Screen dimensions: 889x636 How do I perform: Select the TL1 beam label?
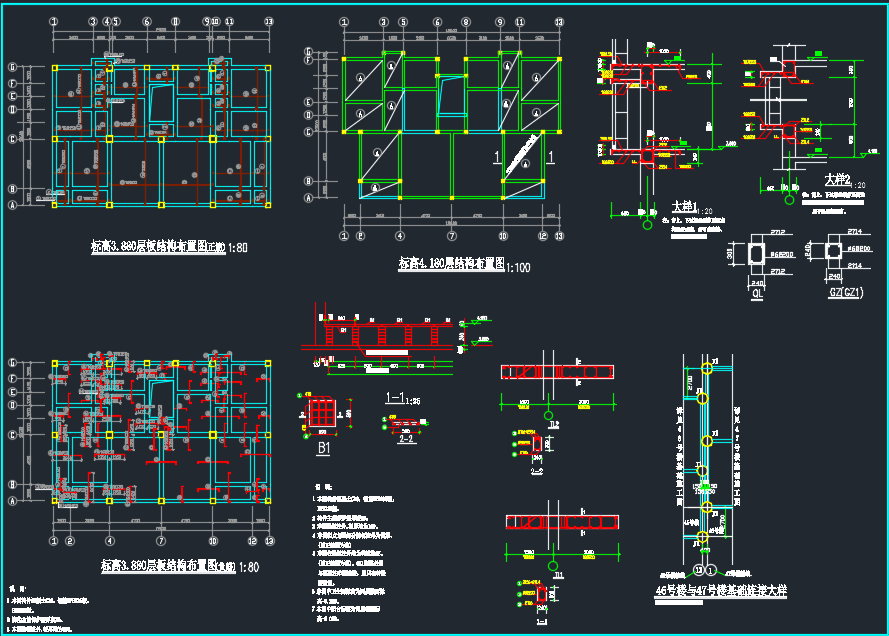click(558, 575)
